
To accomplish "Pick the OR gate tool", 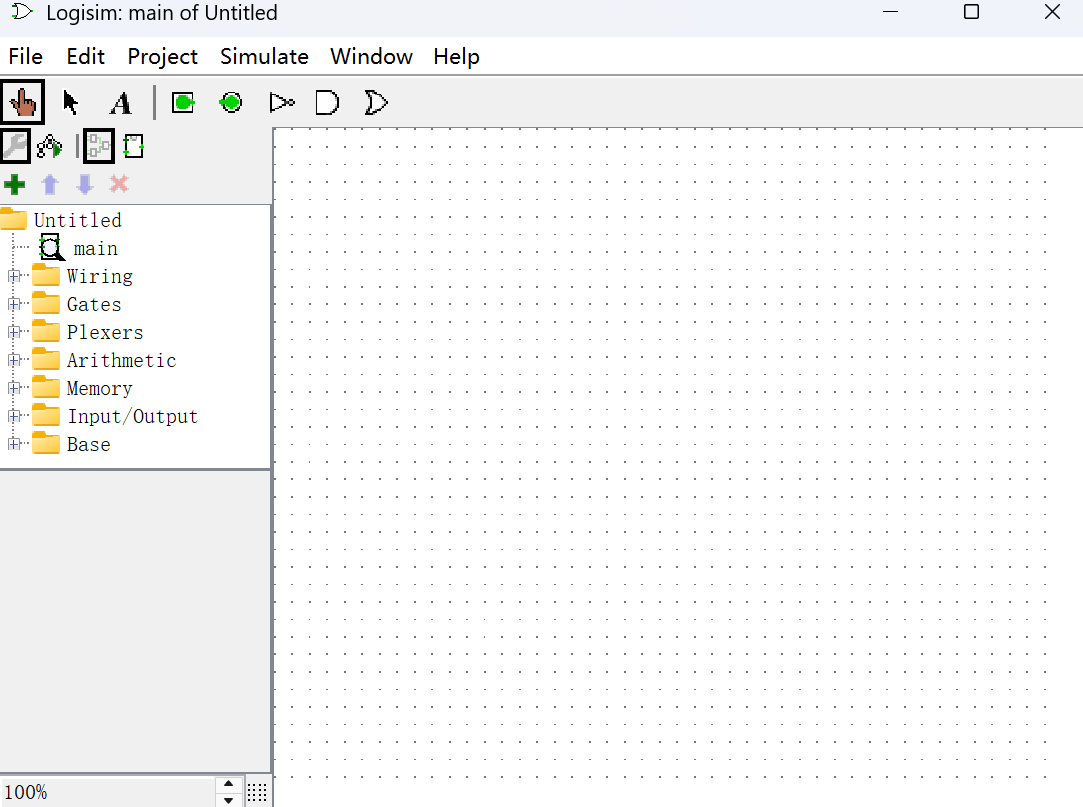I will coord(375,102).
